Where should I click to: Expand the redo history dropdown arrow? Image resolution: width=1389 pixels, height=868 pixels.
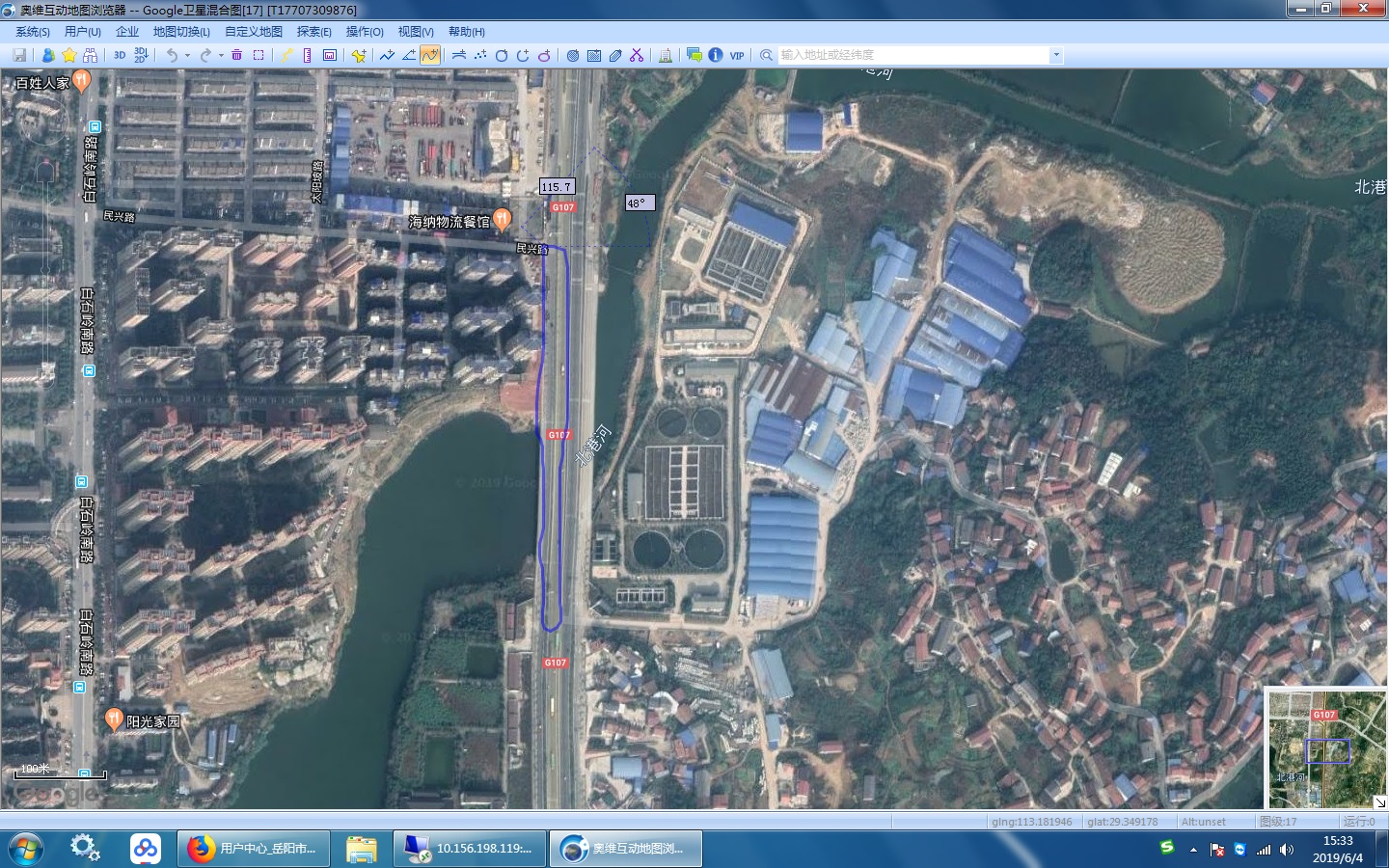[221, 55]
